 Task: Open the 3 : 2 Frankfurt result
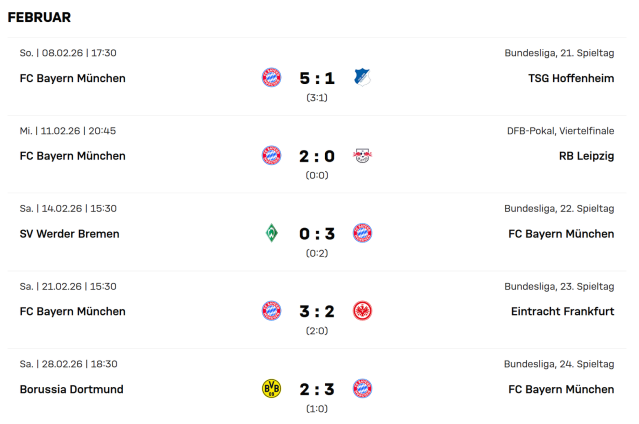317,312
